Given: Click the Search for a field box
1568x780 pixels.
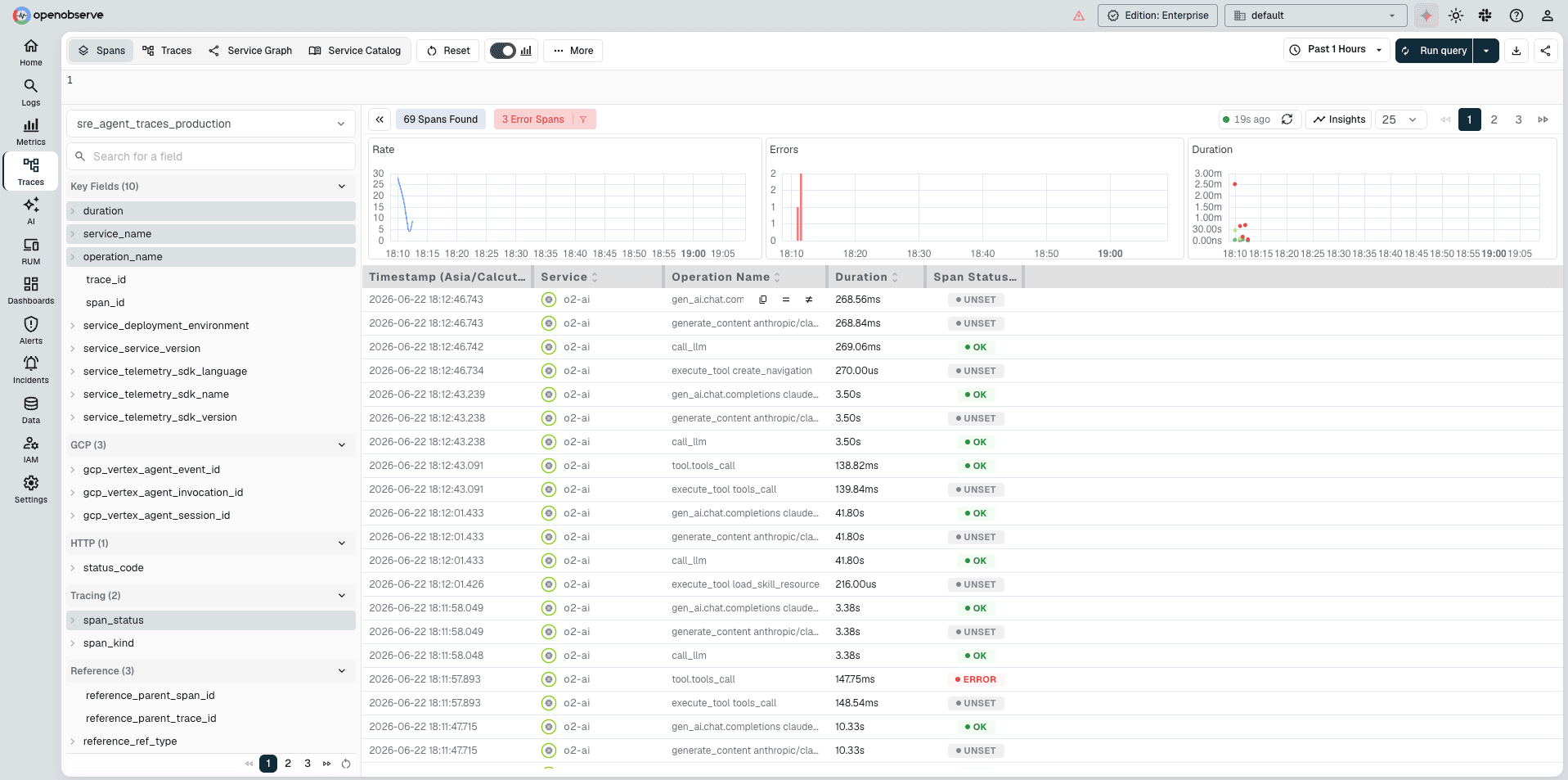Looking at the screenshot, I should click(211, 156).
